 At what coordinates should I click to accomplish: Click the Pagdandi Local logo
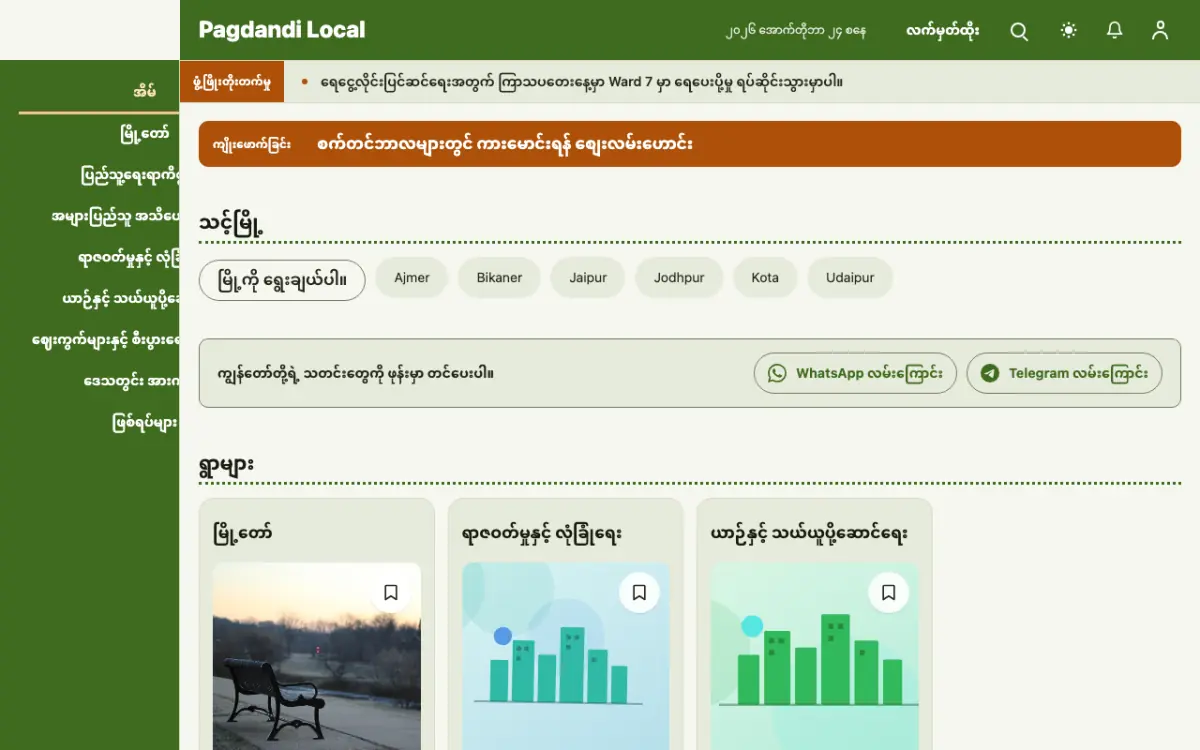[x=282, y=30]
